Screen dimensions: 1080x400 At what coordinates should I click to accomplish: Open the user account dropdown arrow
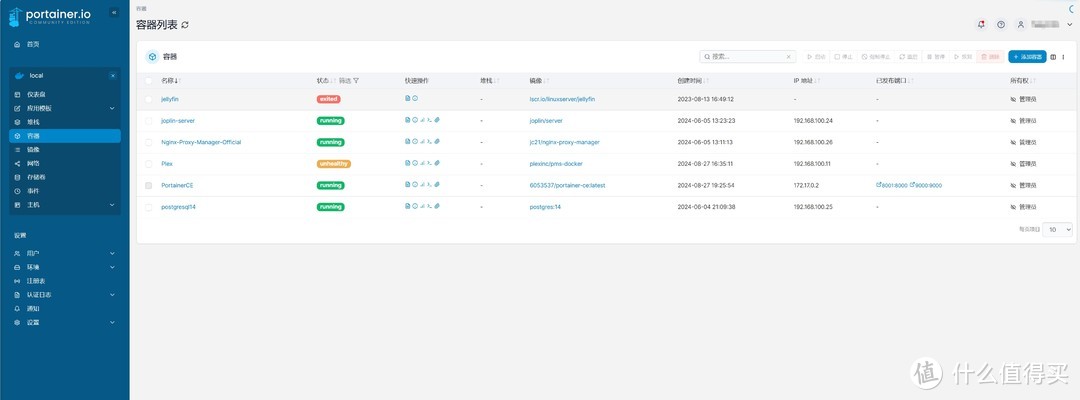coord(1069,24)
